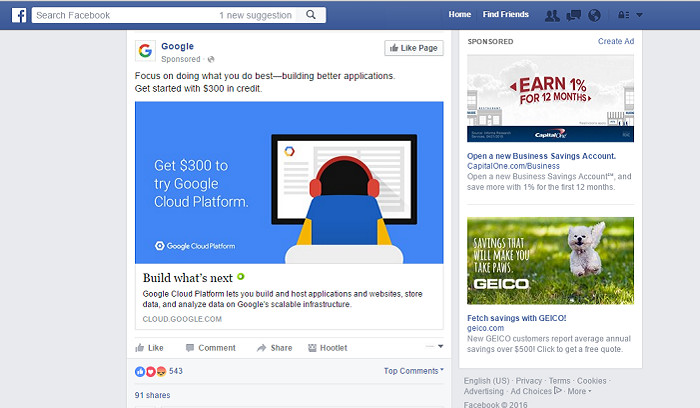Click the Capital One ad image
Viewport: 700px width, 408px height.
tap(550, 98)
